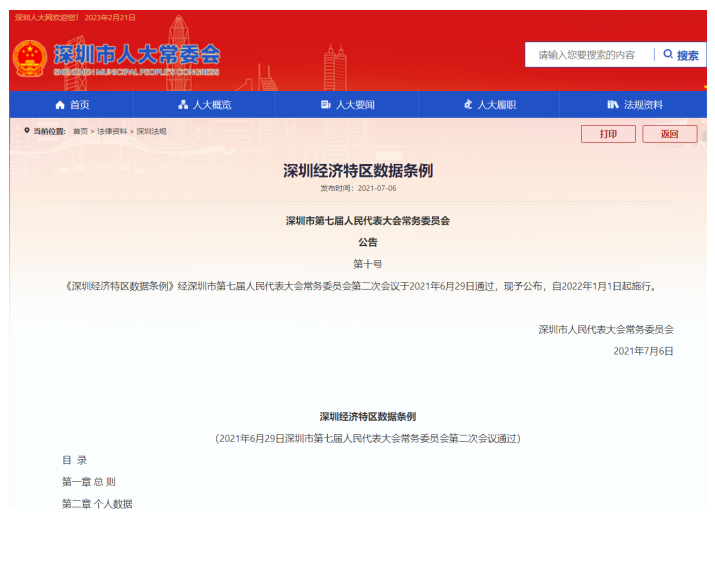Click the 打印 print button
715x565 pixels.
[x=608, y=134]
